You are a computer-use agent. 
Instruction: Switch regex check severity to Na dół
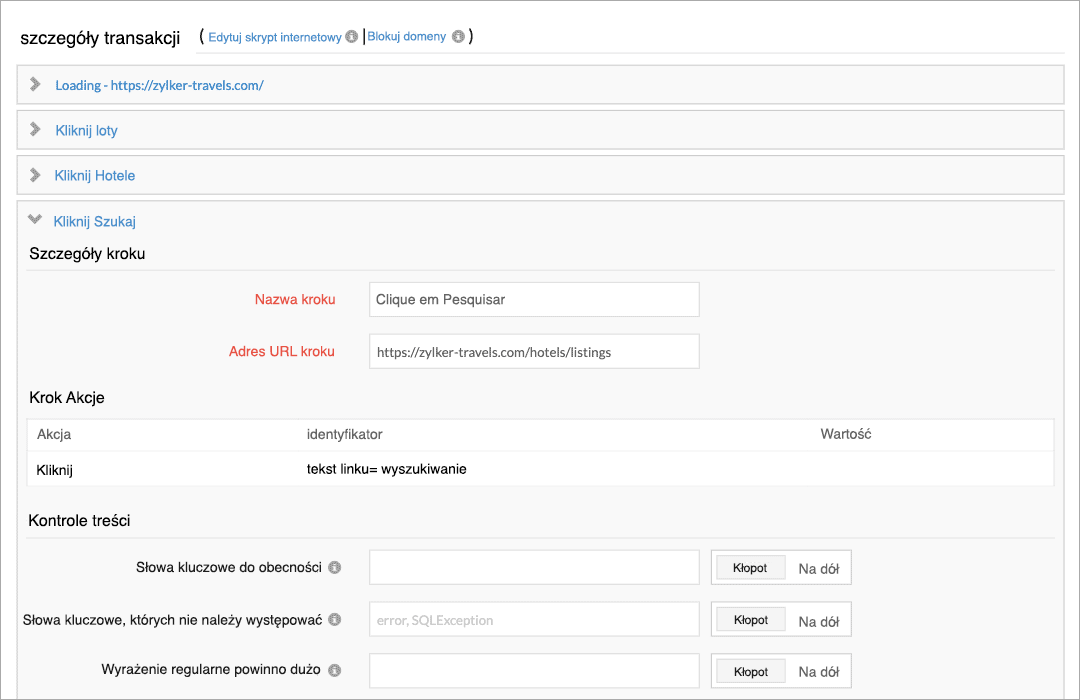click(x=818, y=670)
